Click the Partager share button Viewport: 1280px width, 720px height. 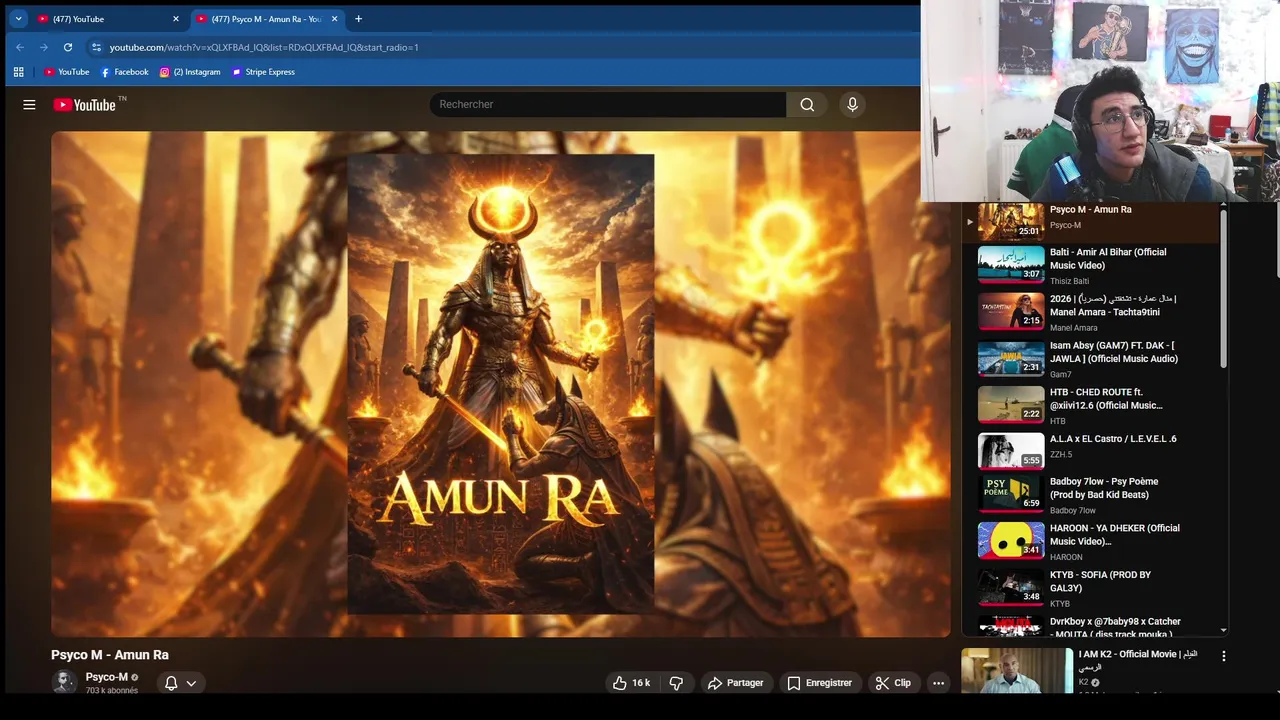(x=735, y=683)
